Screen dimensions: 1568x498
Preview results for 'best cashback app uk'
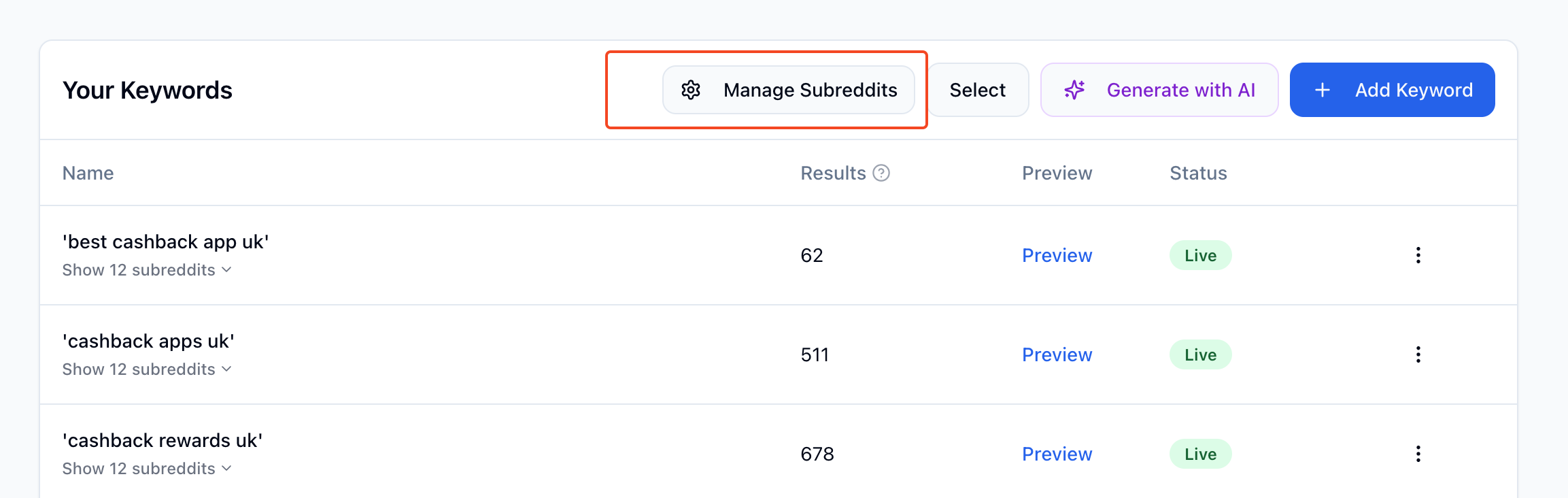point(1057,255)
